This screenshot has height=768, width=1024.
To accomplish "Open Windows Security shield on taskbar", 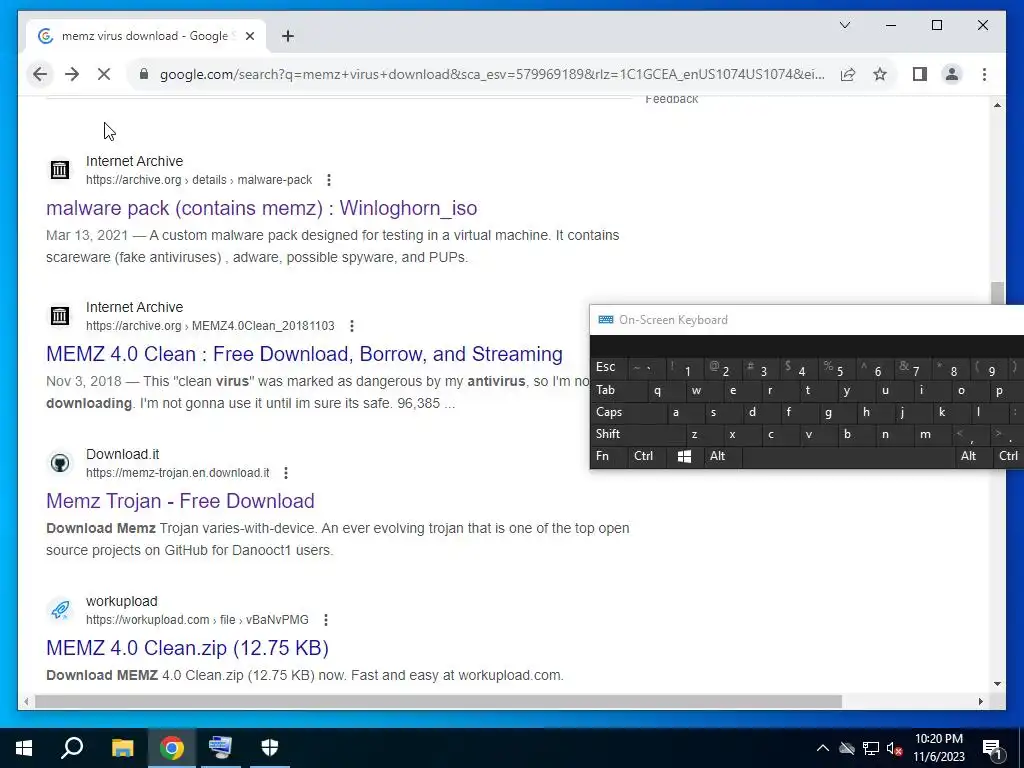I will [x=270, y=748].
